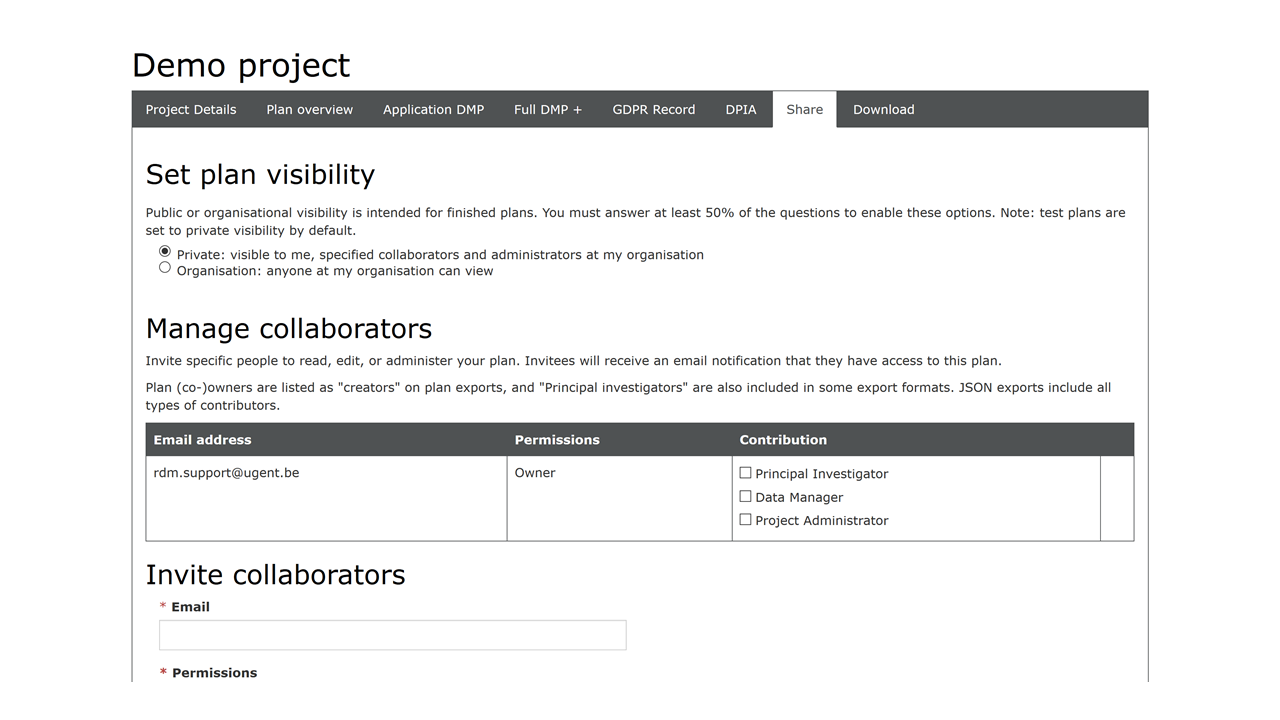Switch to the Plan overview tab
The width and height of the screenshot is (1280, 720).
(309, 110)
